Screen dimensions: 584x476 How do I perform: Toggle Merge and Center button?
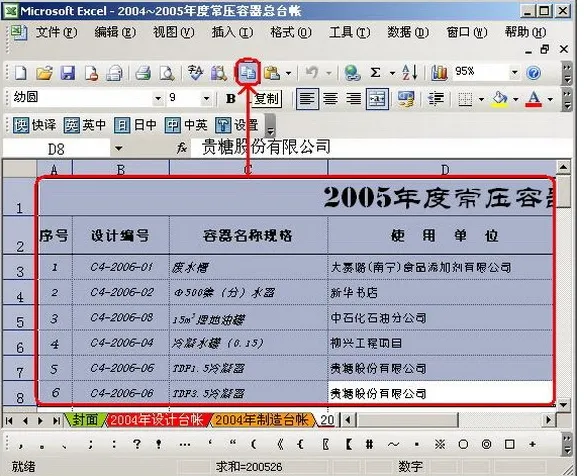[377, 99]
